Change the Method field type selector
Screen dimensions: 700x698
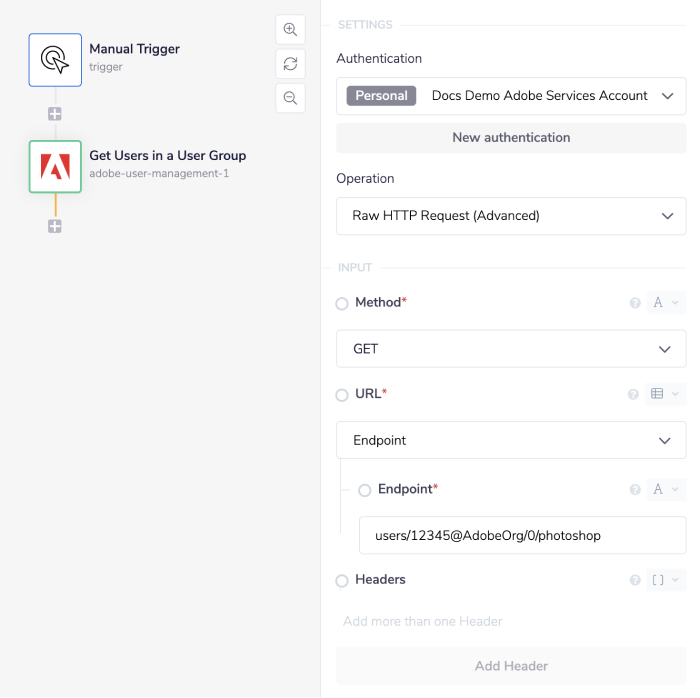pyautogui.click(x=665, y=303)
